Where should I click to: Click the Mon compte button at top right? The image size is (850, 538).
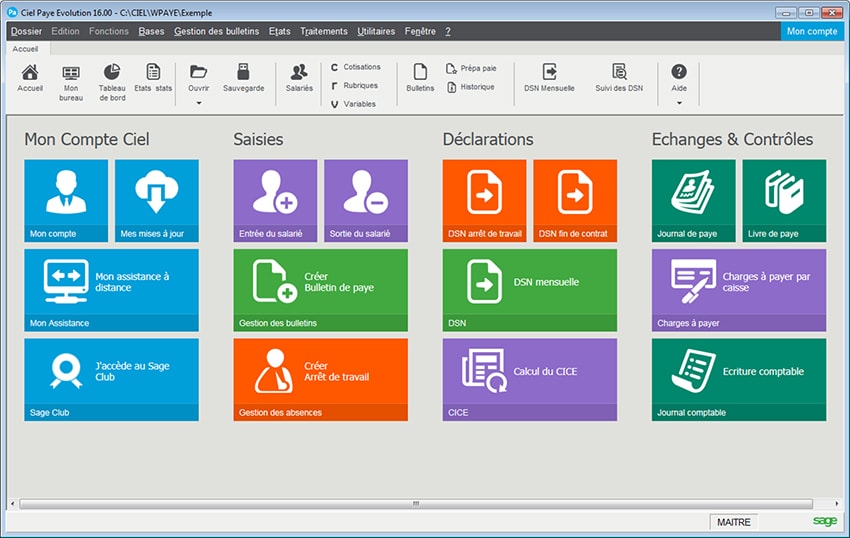click(812, 31)
